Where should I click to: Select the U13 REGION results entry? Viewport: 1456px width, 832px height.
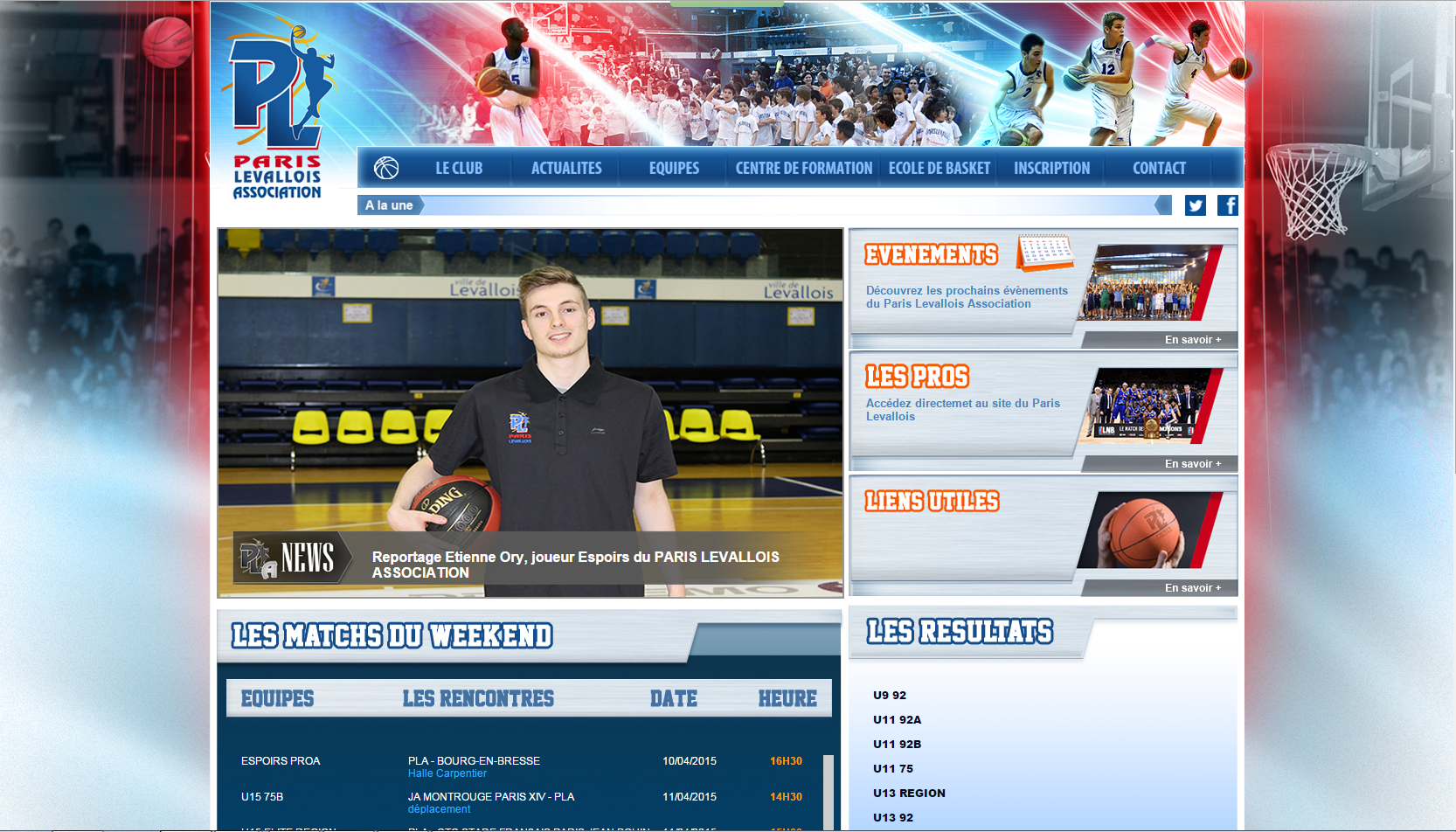(x=909, y=794)
